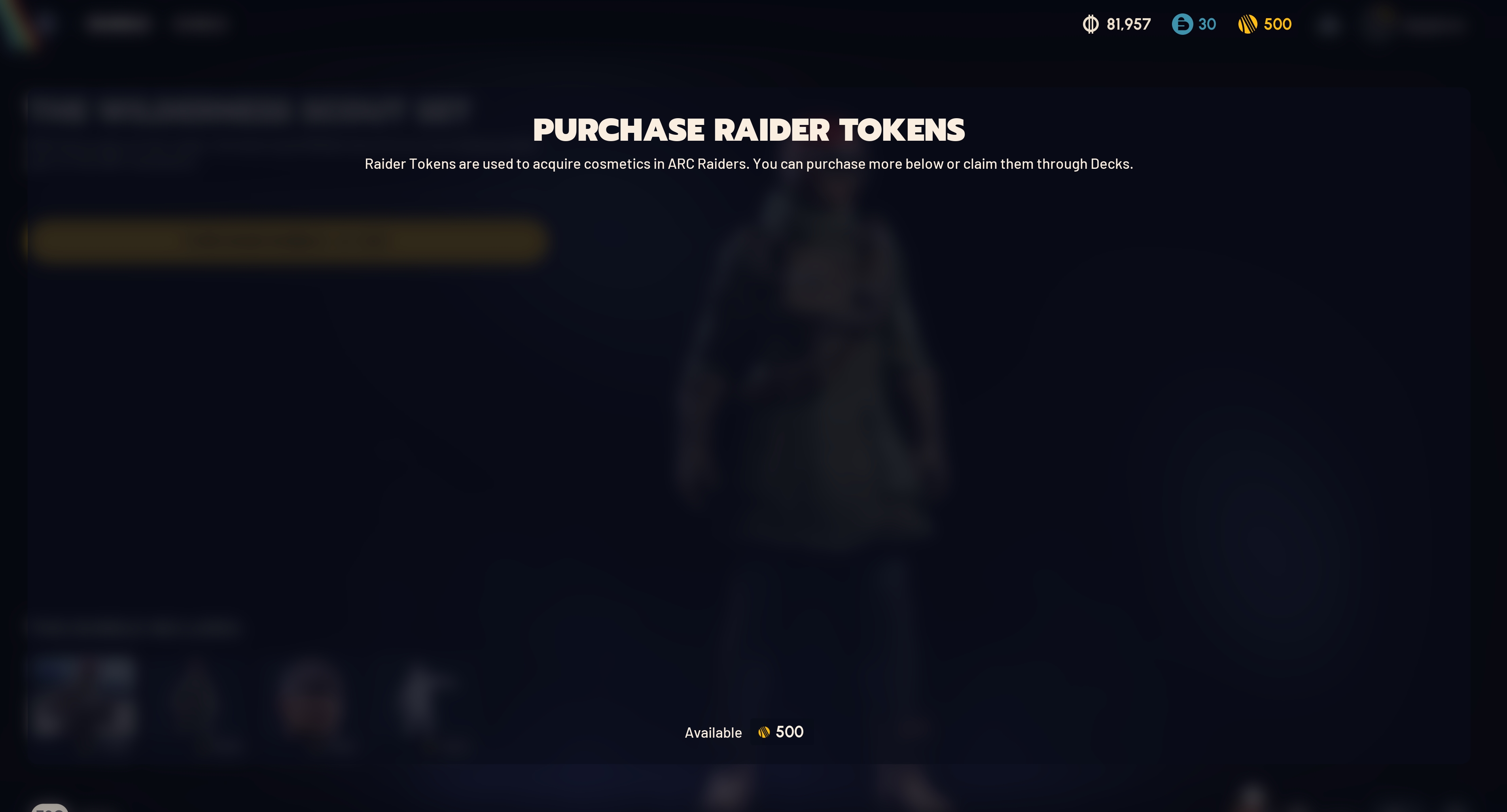Open the yellow 500 token balance in header
The width and height of the screenshot is (1507, 812).
pos(1278,24)
